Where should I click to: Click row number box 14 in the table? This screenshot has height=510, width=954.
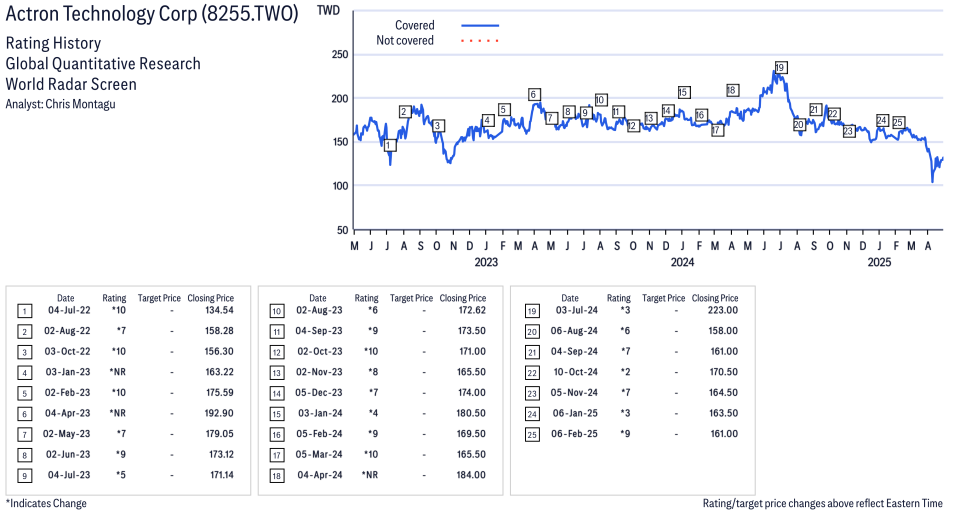[x=277, y=394]
